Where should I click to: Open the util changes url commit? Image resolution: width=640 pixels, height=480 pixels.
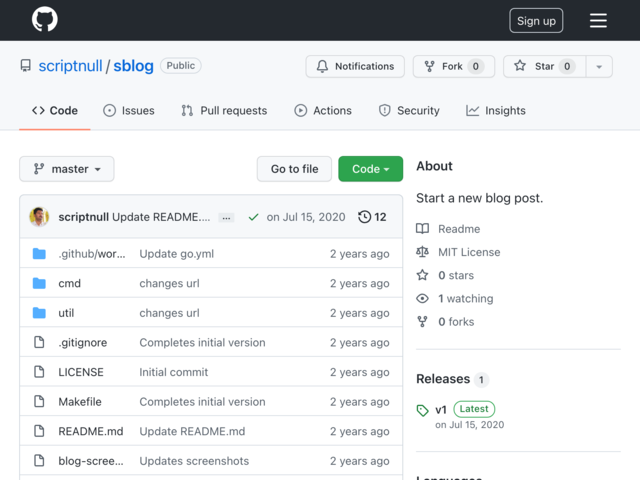[169, 313]
